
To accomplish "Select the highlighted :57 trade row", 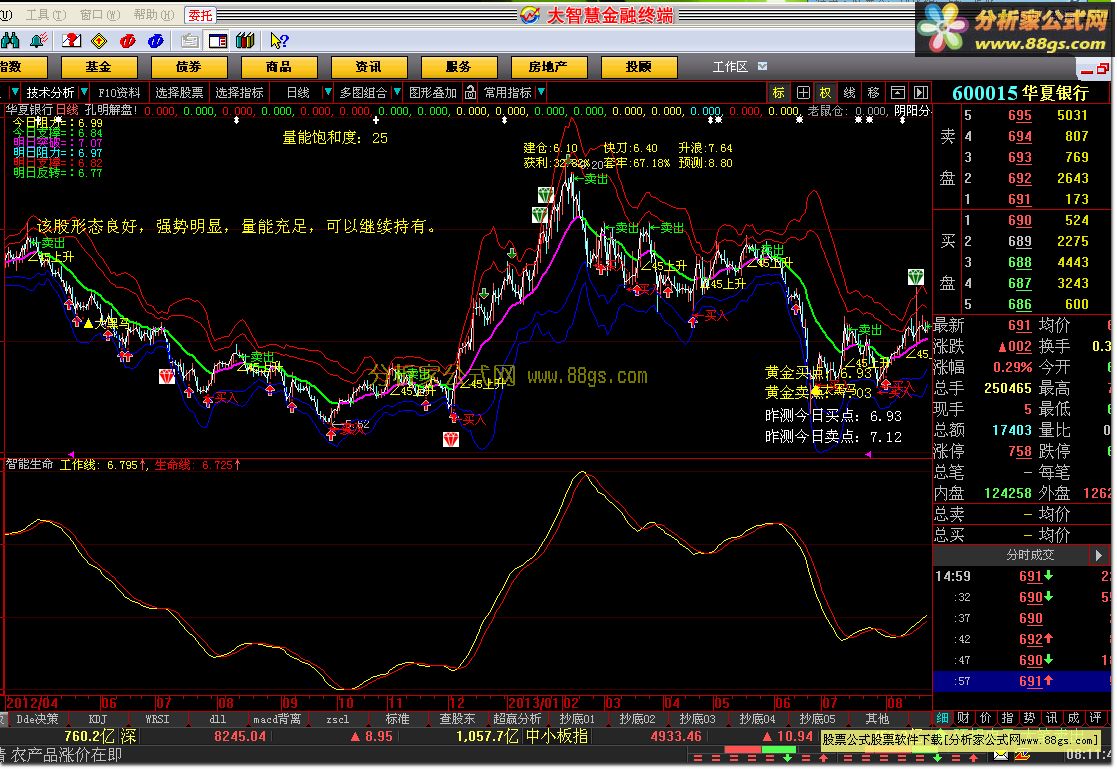I will coord(1022,681).
